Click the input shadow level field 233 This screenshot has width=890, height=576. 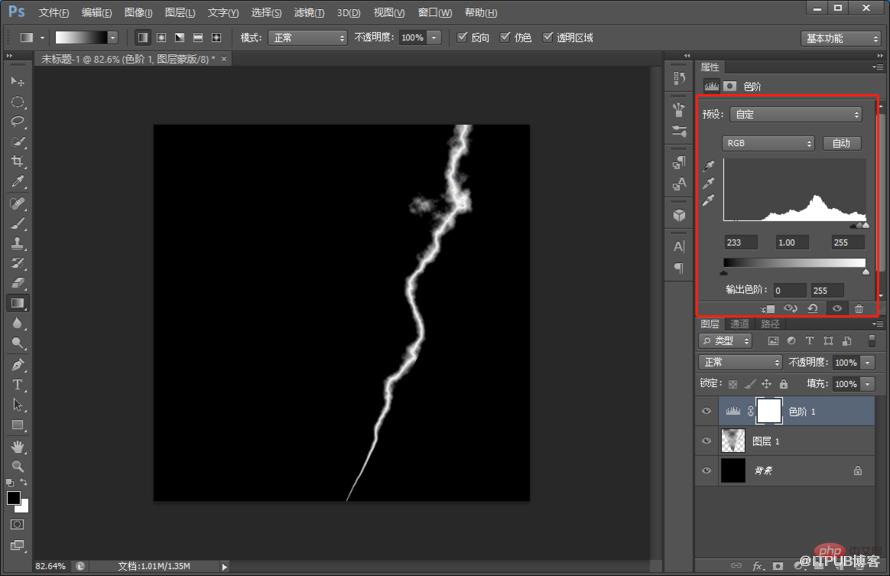point(740,242)
